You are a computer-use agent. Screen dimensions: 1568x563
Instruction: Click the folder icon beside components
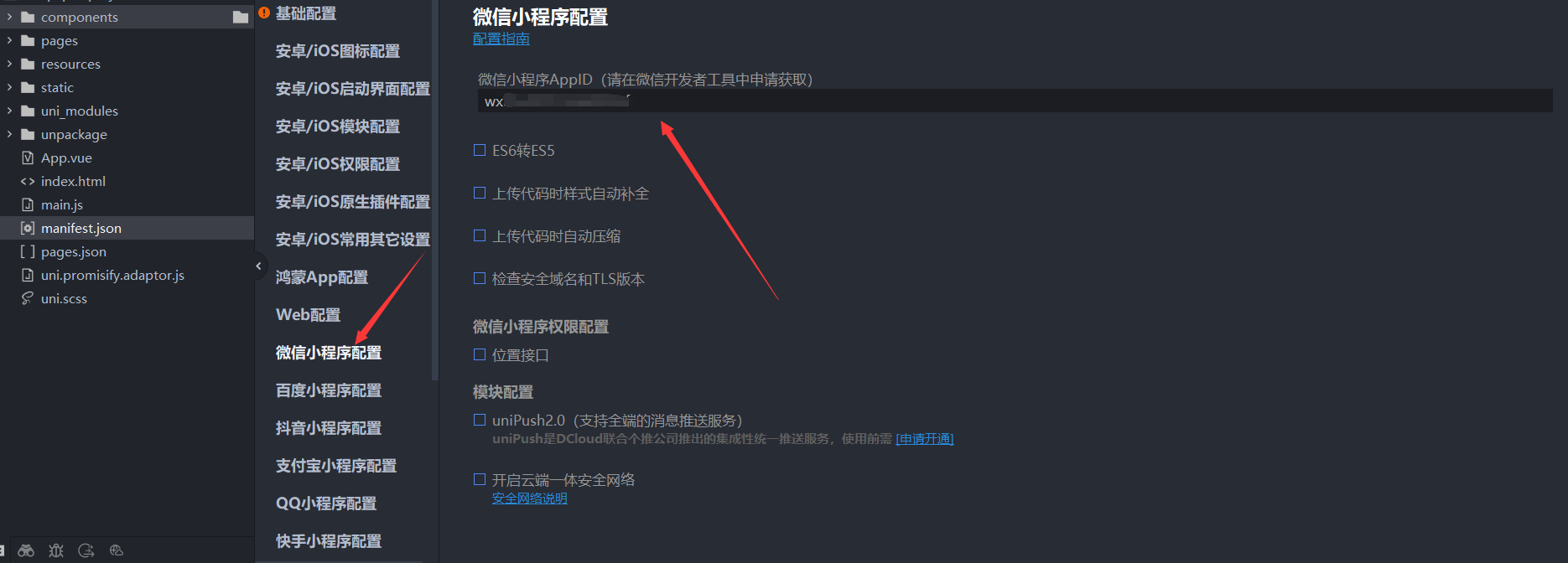click(241, 17)
